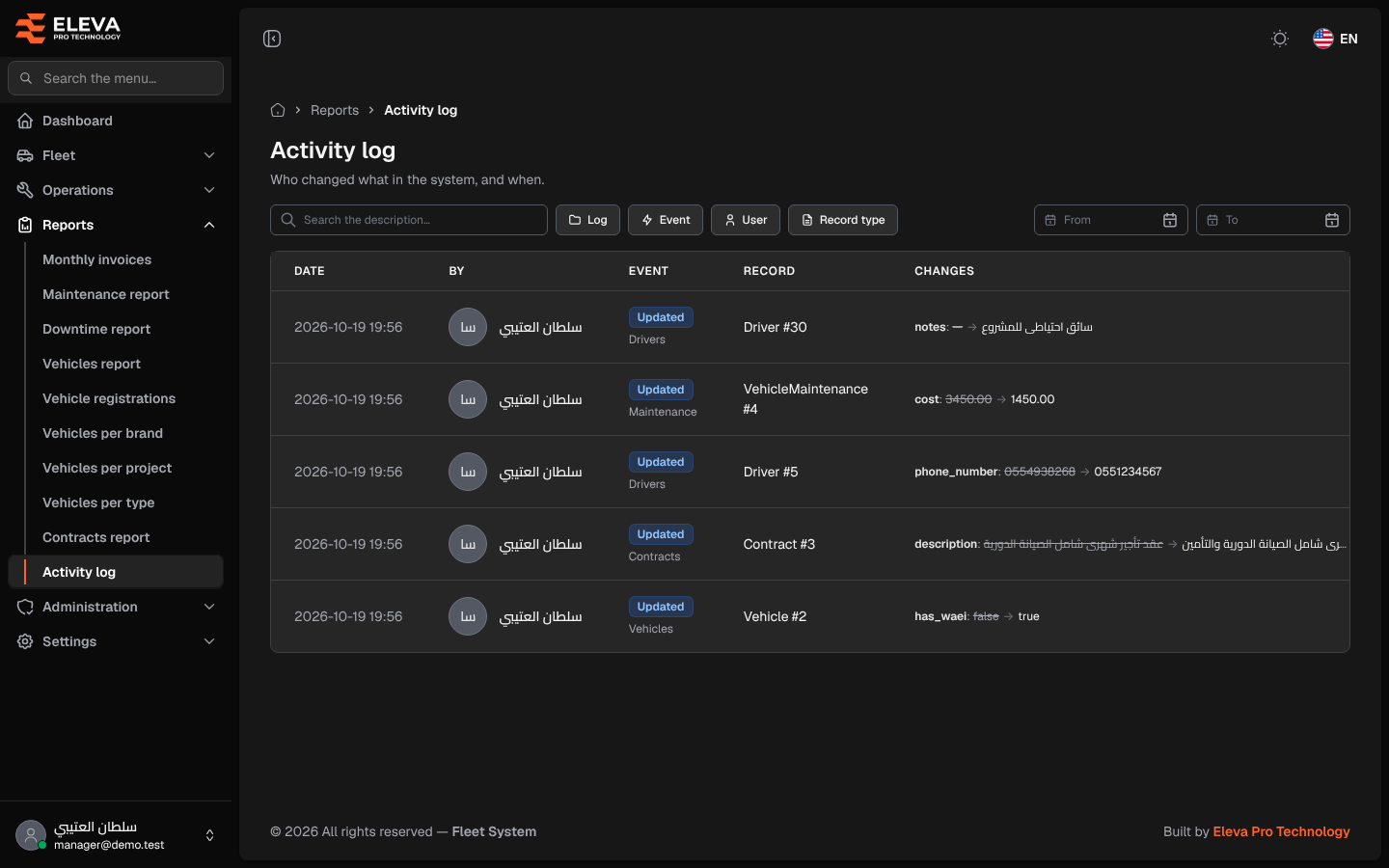This screenshot has width=1389, height=868.
Task: Click the user avatar in sidebar footer
Action: coord(31,835)
